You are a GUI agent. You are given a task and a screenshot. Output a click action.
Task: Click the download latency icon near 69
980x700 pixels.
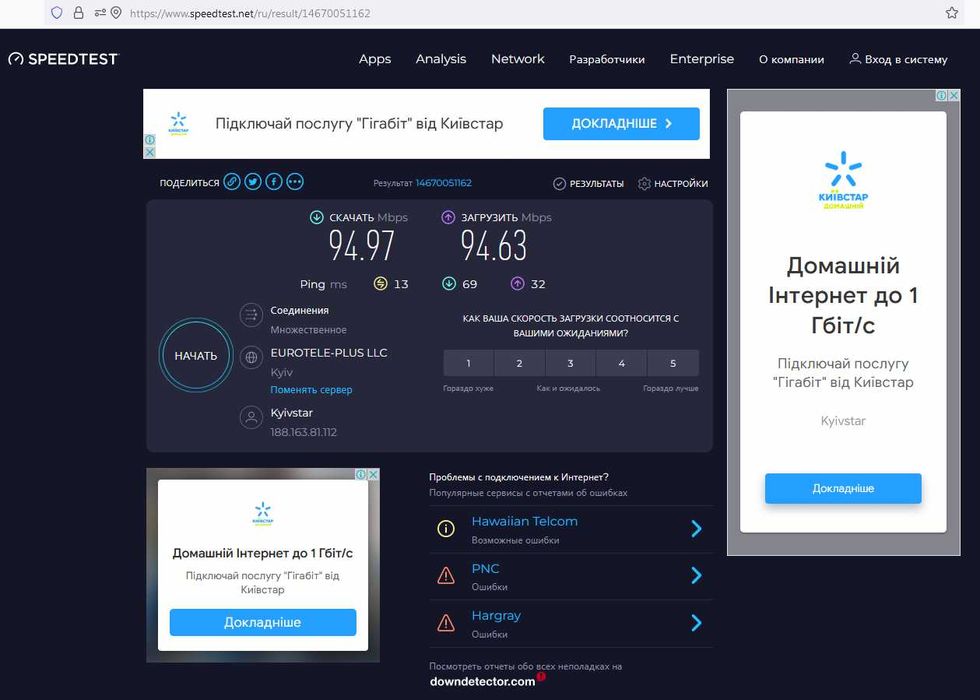coord(449,284)
